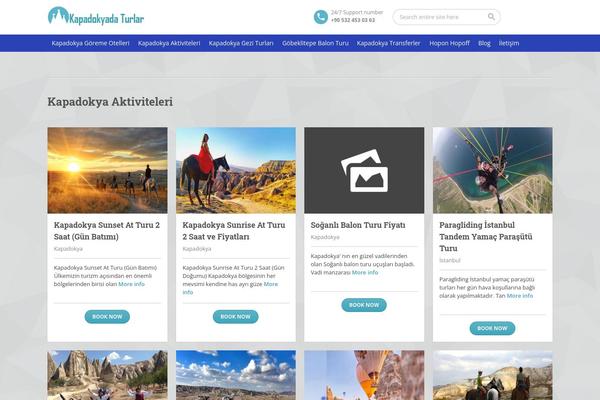The height and width of the screenshot is (400, 600).
Task: Click the search magnifier icon
Action: pos(491,17)
